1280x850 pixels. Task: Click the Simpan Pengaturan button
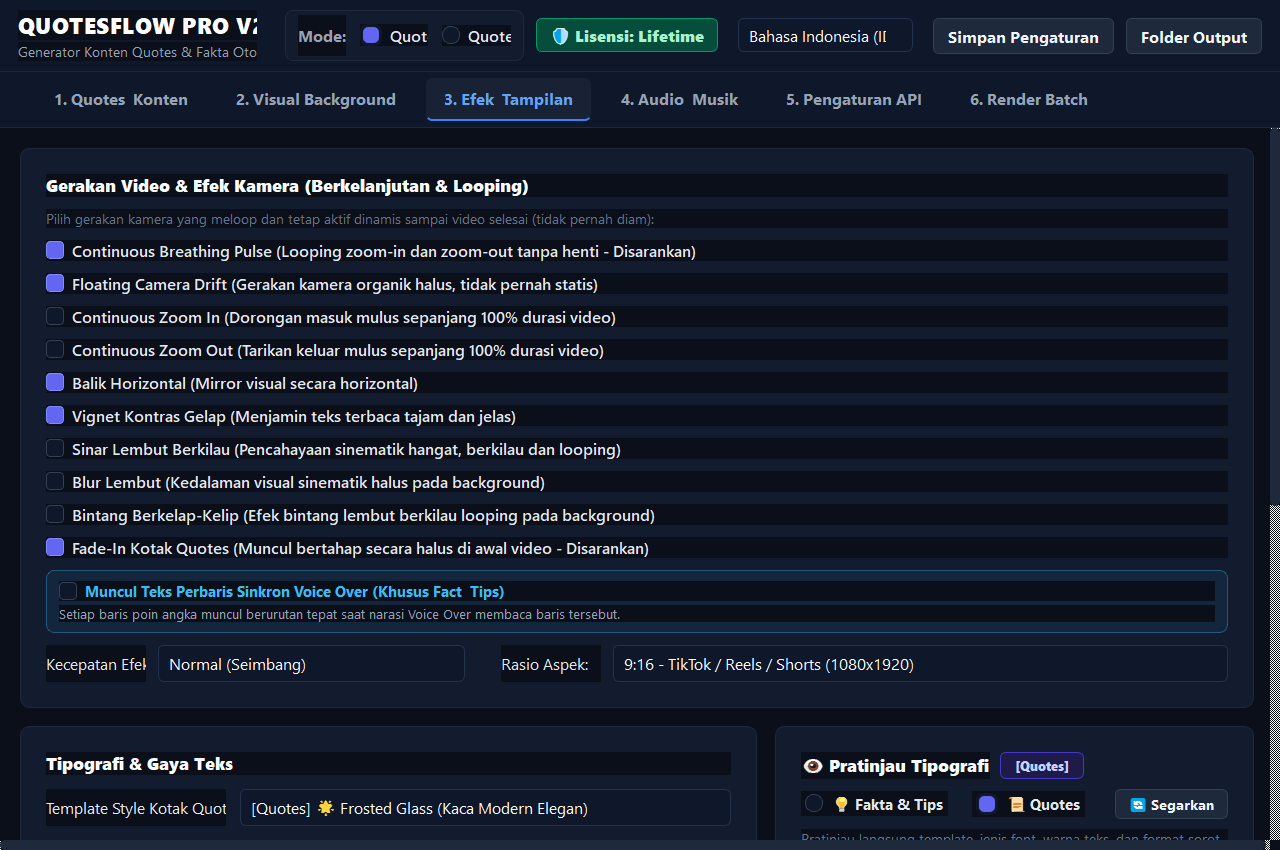(1023, 37)
